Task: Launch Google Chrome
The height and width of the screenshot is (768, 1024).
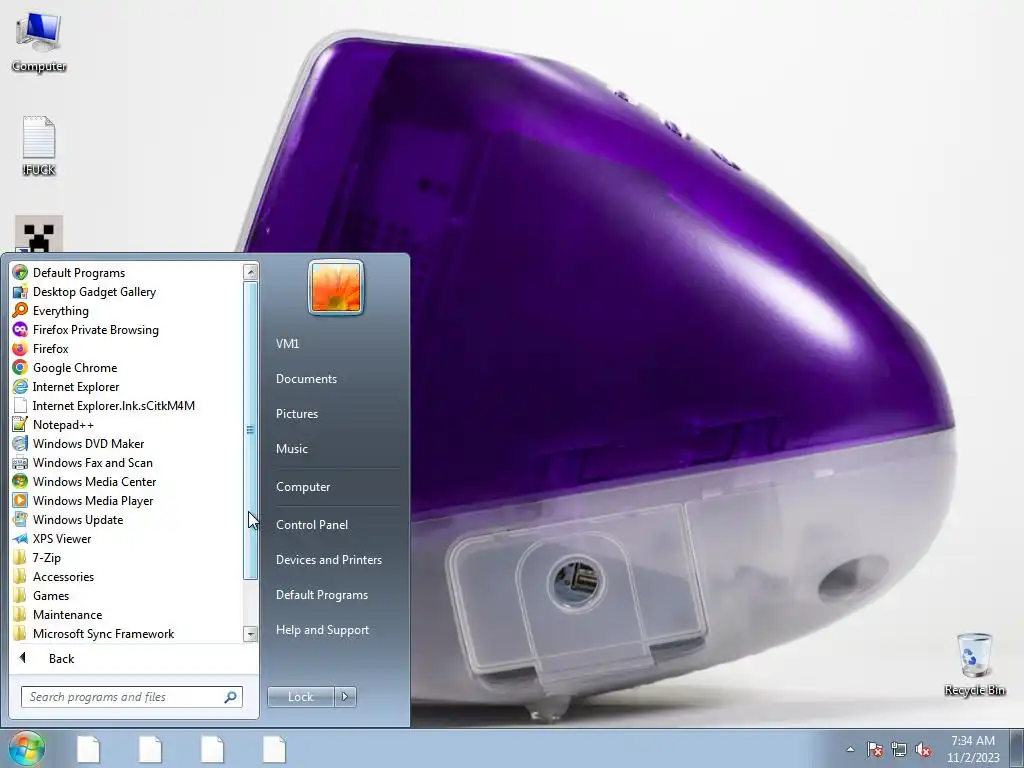Action: point(75,368)
